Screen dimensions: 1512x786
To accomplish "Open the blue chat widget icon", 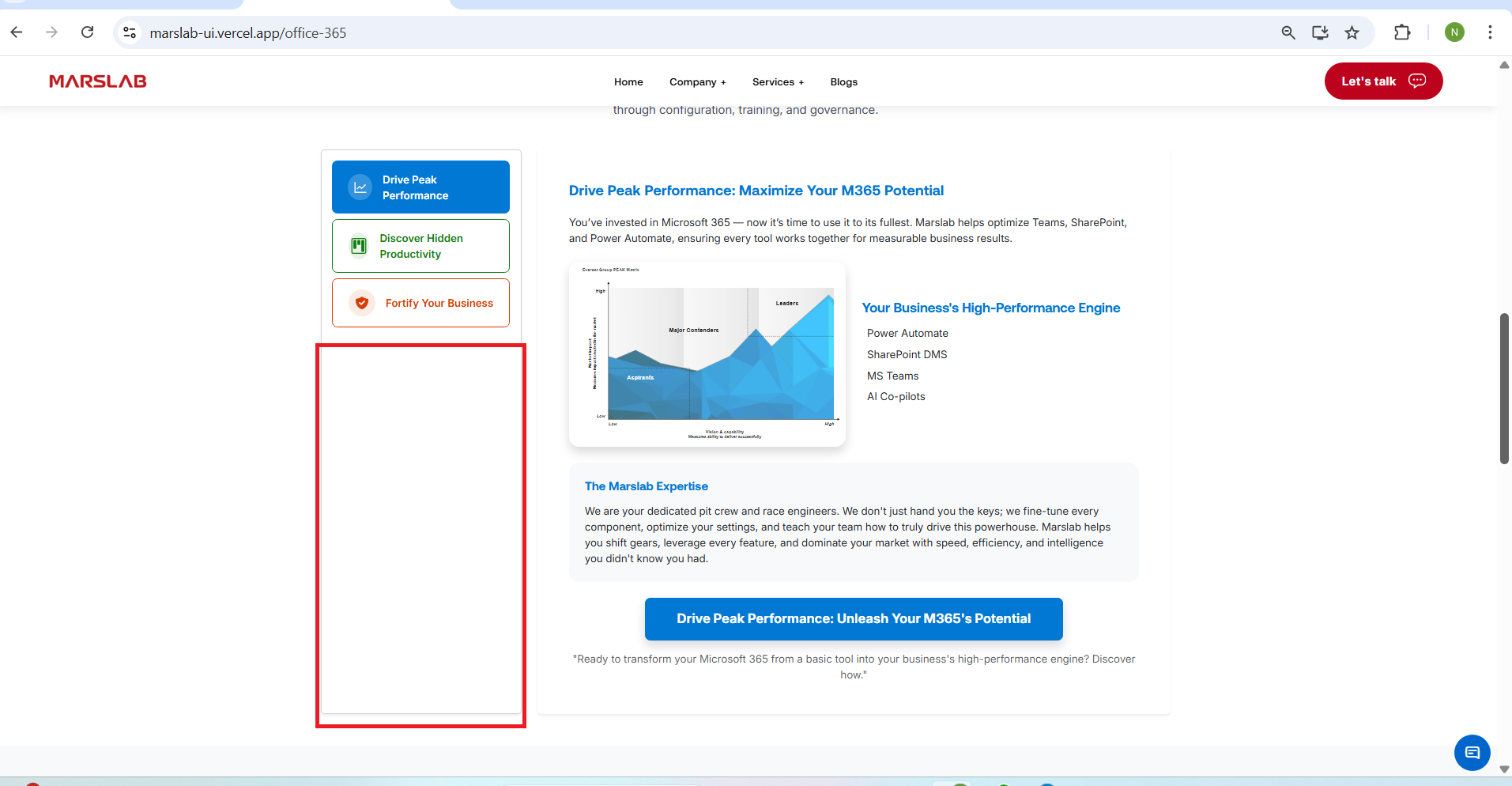I will click(1472, 752).
